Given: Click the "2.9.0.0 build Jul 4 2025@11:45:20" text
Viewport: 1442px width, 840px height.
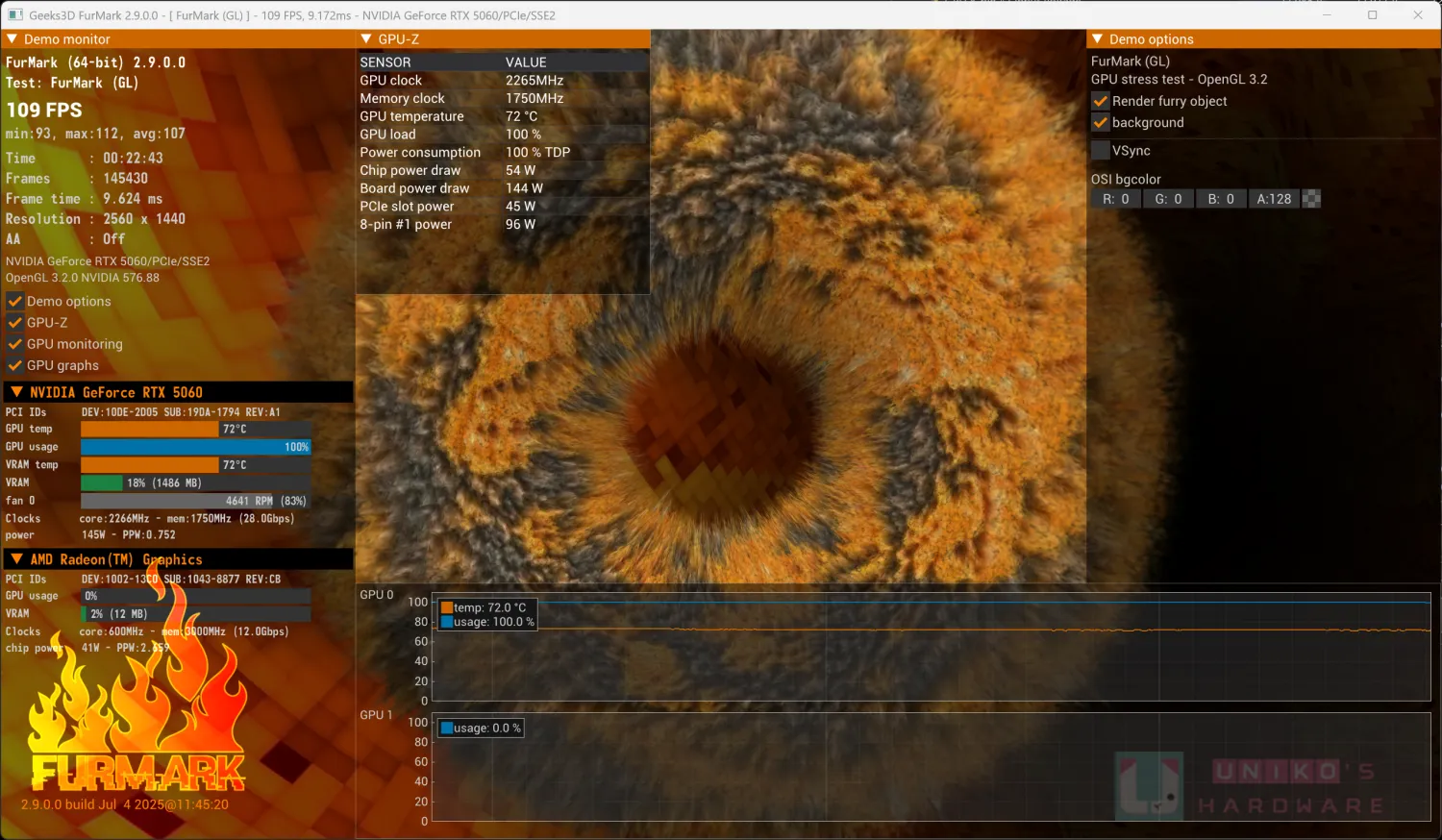Looking at the screenshot, I should pos(125,804).
